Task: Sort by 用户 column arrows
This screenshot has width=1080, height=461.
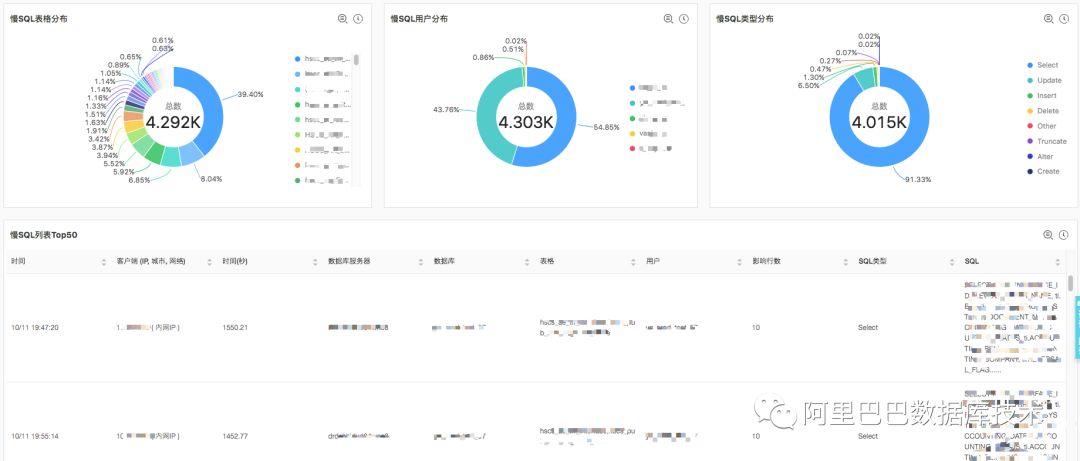Action: pyautogui.click(x=739, y=262)
